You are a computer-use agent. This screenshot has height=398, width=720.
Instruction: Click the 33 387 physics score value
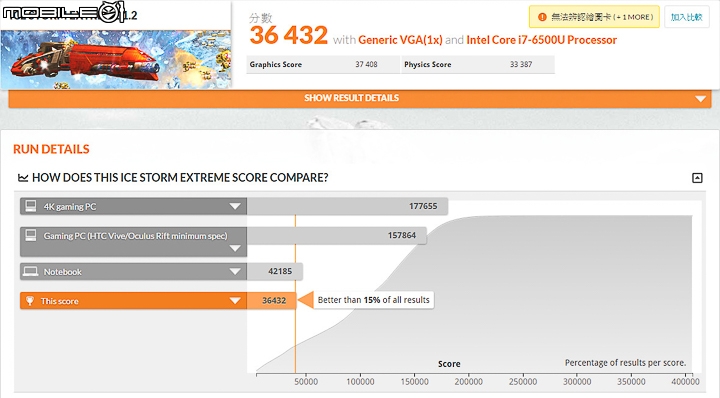click(x=521, y=65)
